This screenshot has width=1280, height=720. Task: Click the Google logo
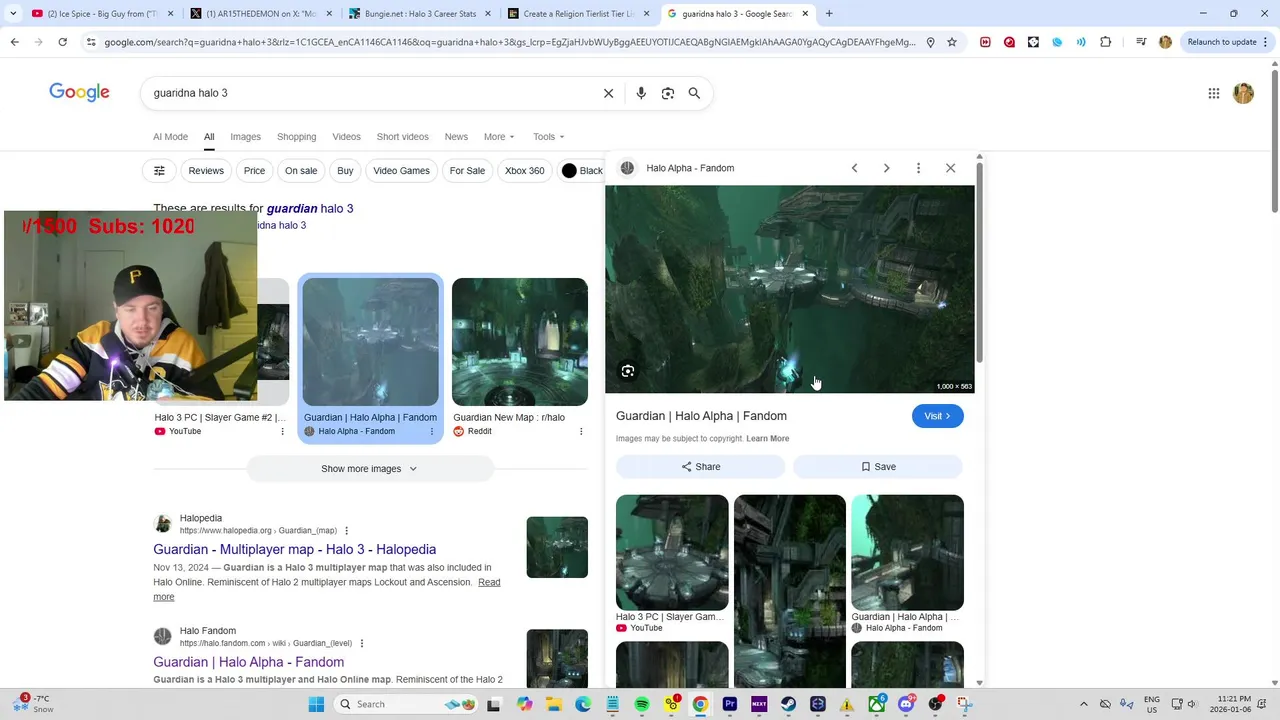tap(79, 93)
